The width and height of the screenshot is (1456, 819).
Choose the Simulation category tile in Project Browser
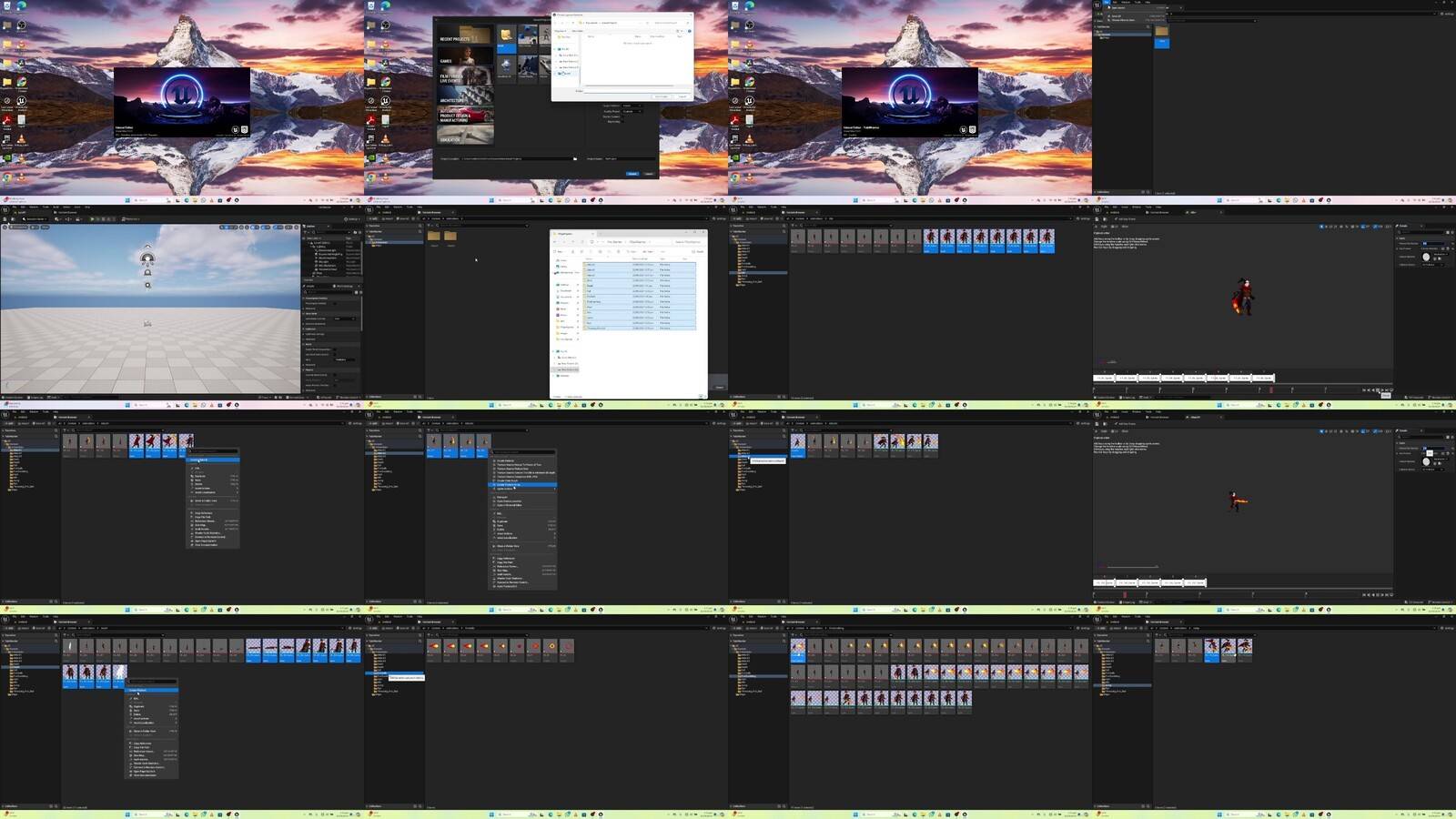click(465, 135)
